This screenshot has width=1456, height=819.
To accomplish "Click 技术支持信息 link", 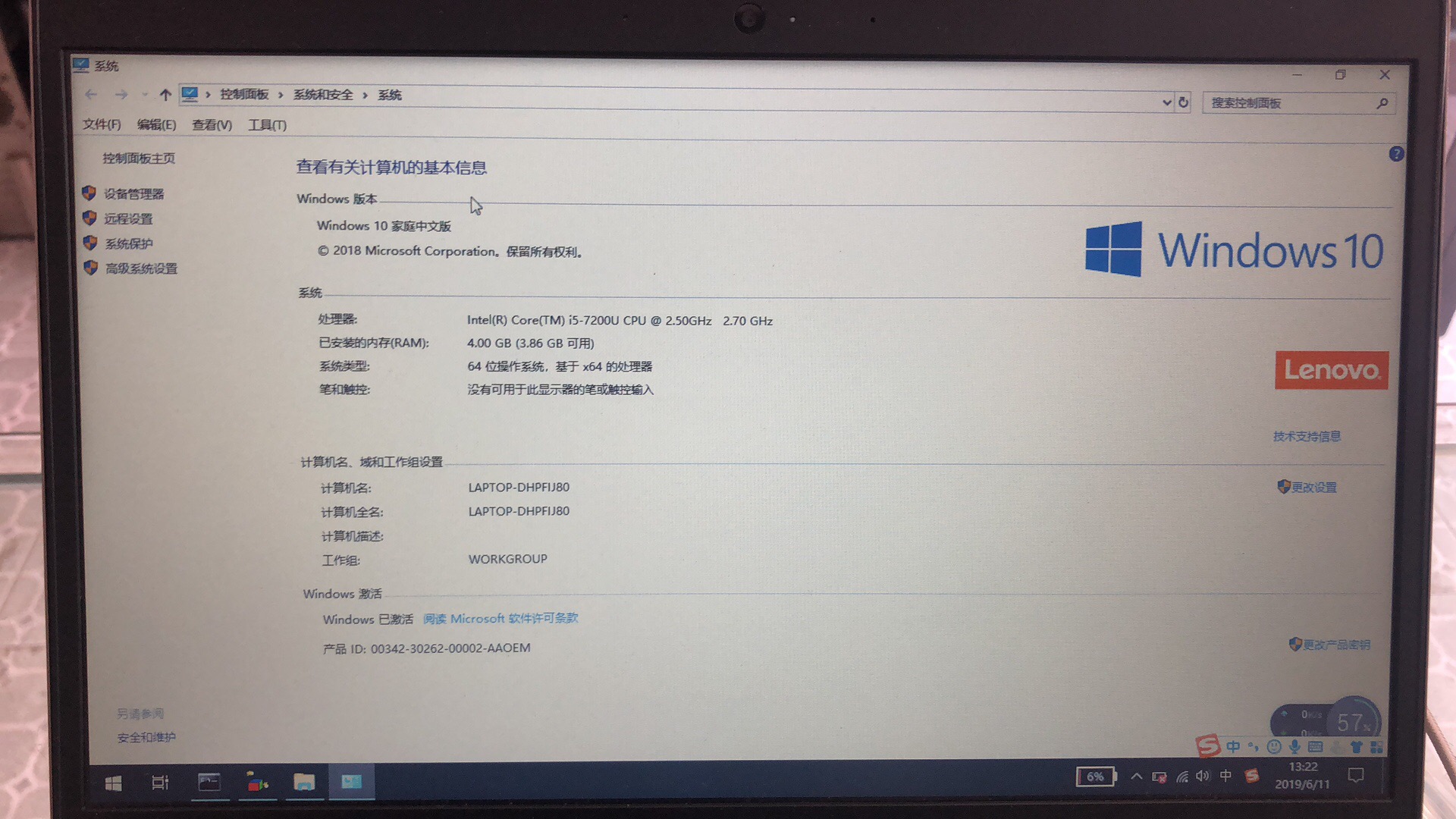I will [x=1309, y=436].
